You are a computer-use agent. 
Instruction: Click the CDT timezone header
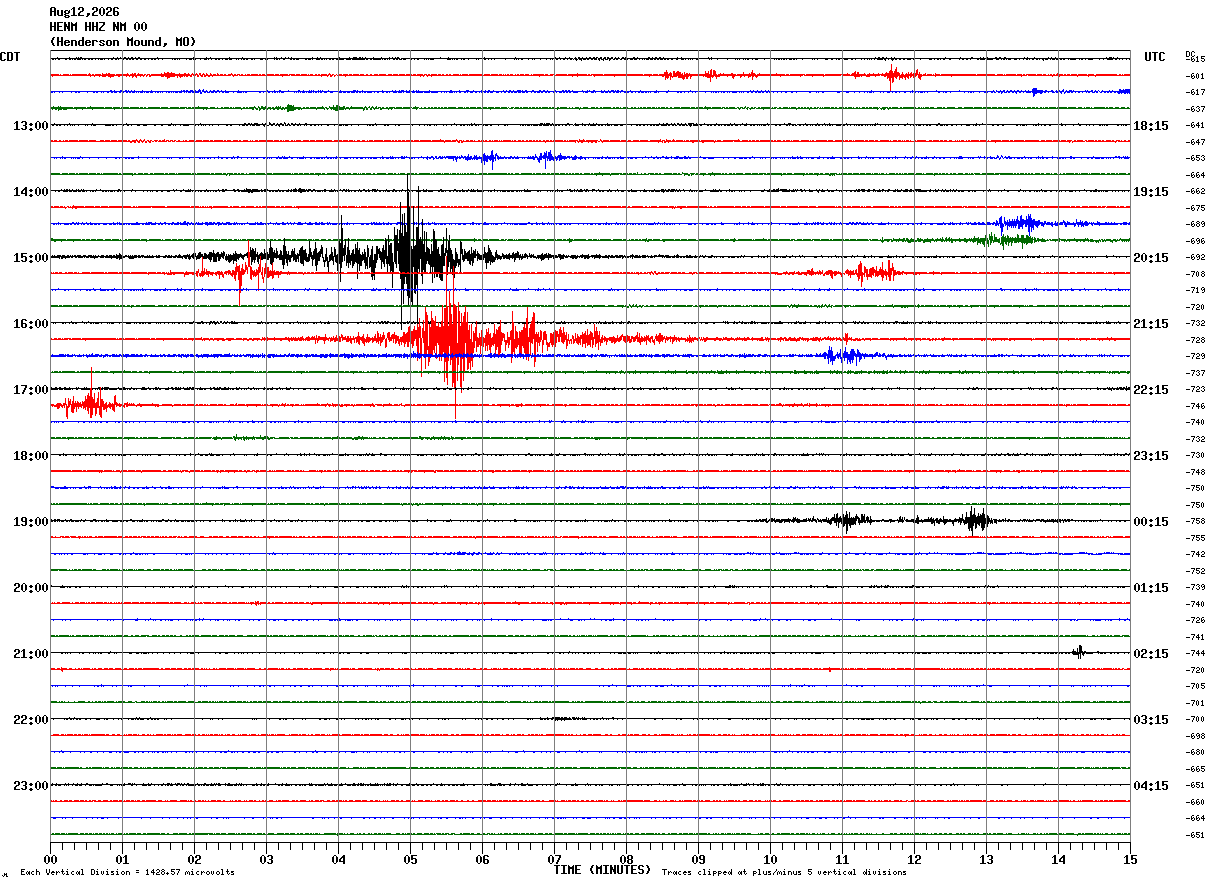[10, 57]
